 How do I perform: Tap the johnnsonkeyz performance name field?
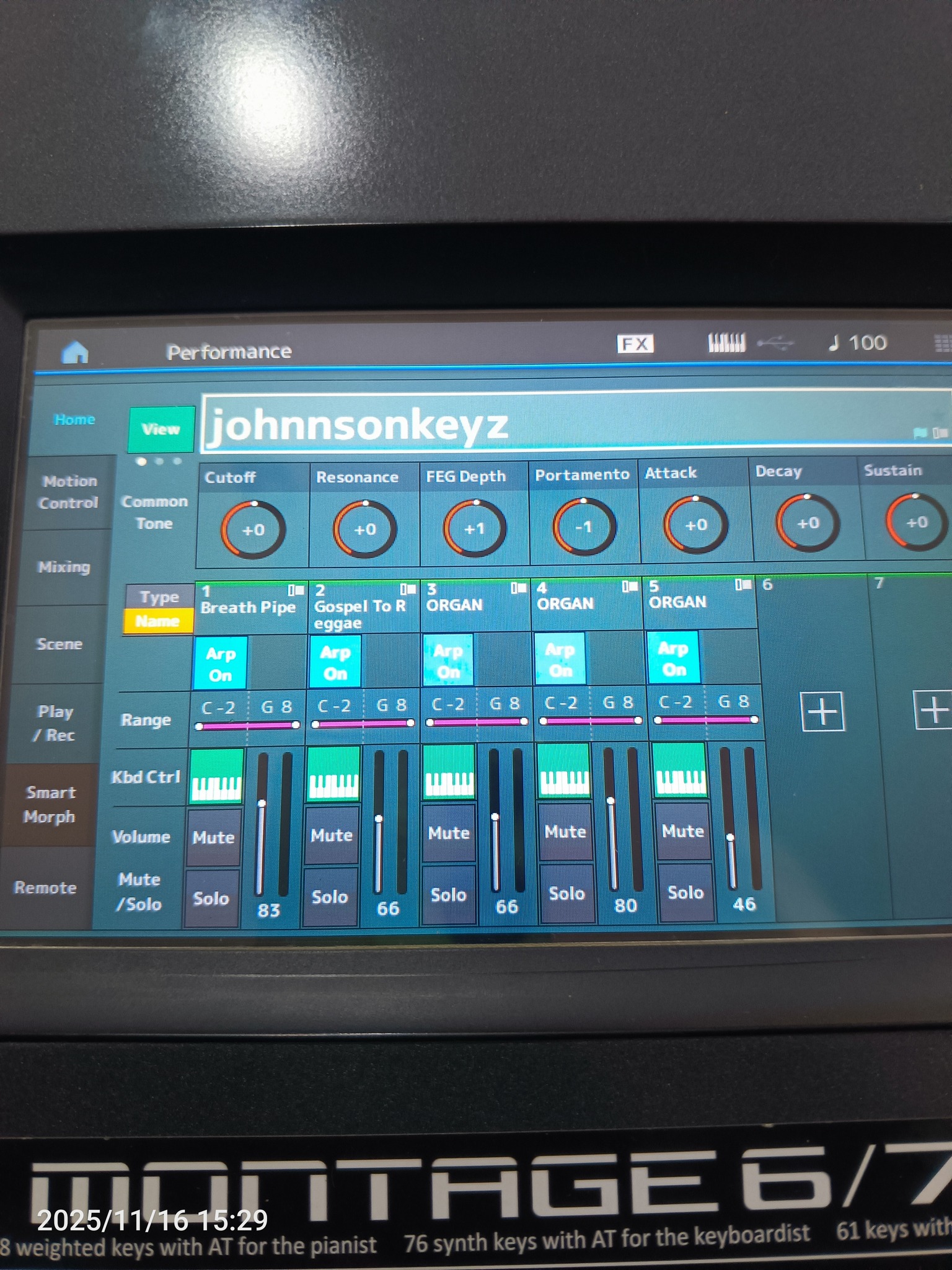tap(575, 423)
